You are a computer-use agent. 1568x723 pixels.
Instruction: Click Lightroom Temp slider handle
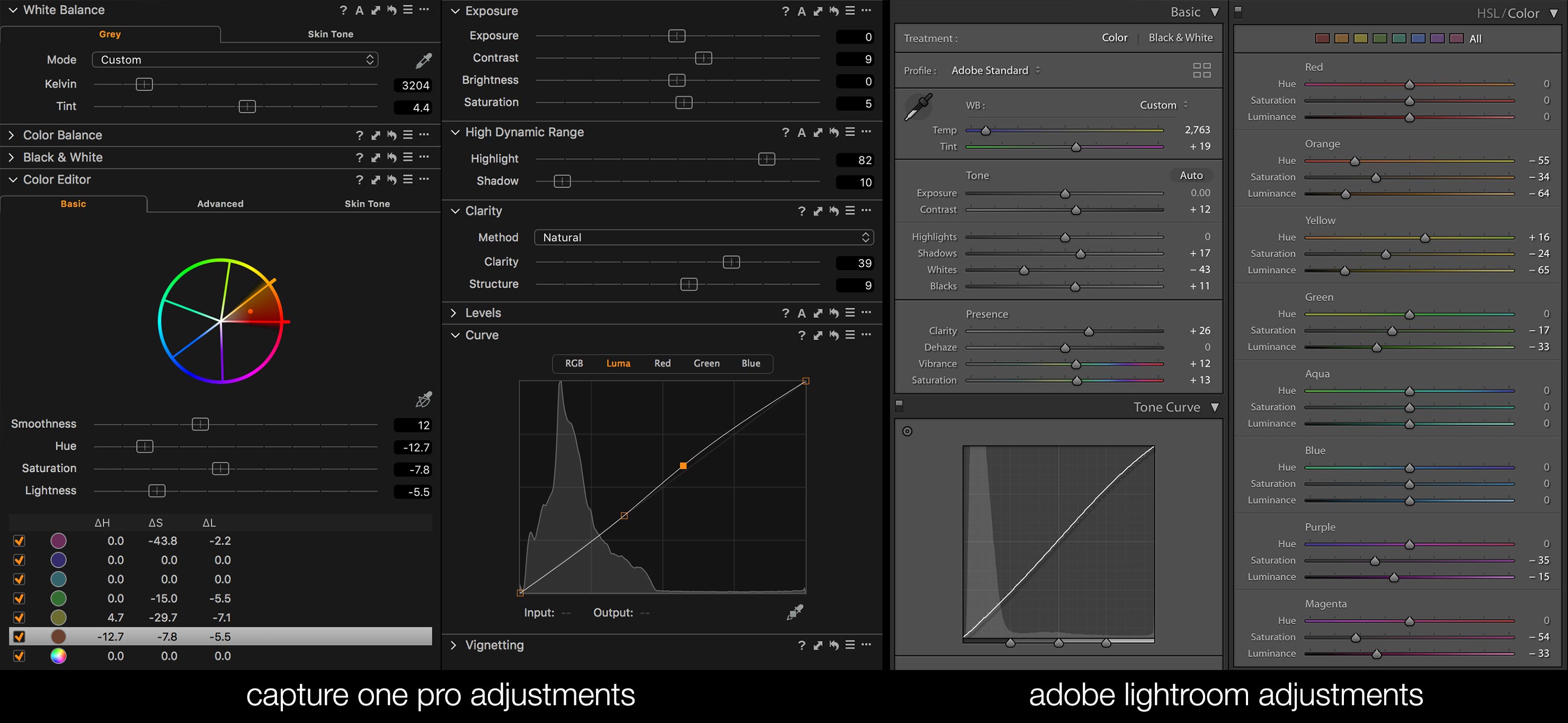pos(985,131)
